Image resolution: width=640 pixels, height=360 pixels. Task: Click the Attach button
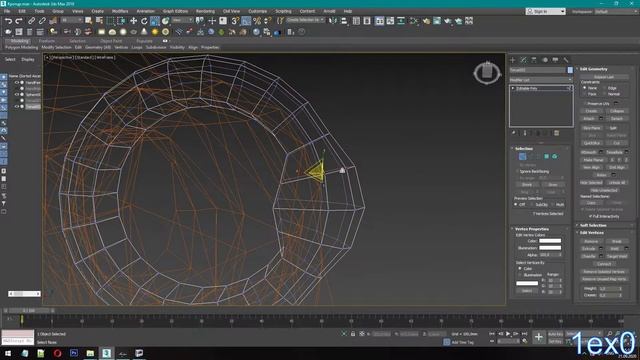click(589, 119)
